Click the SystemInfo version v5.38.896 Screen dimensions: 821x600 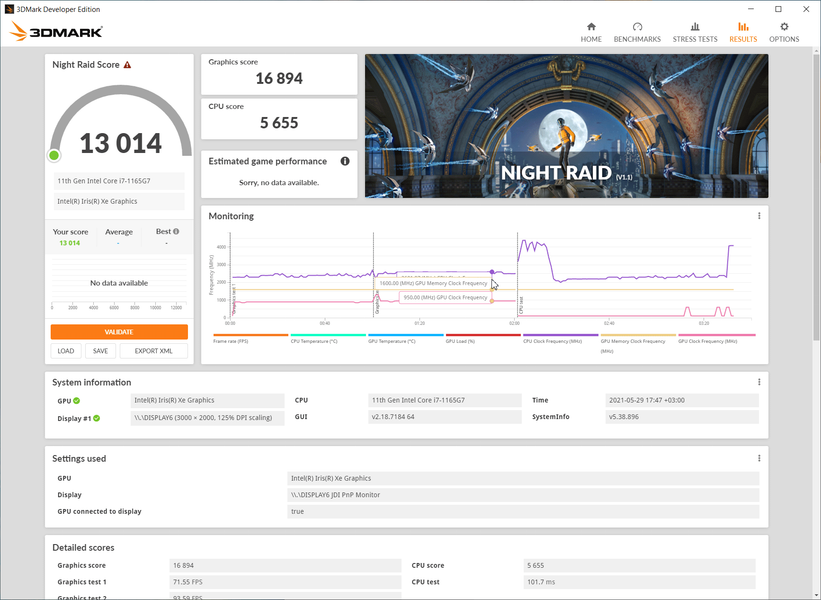[x=682, y=417]
